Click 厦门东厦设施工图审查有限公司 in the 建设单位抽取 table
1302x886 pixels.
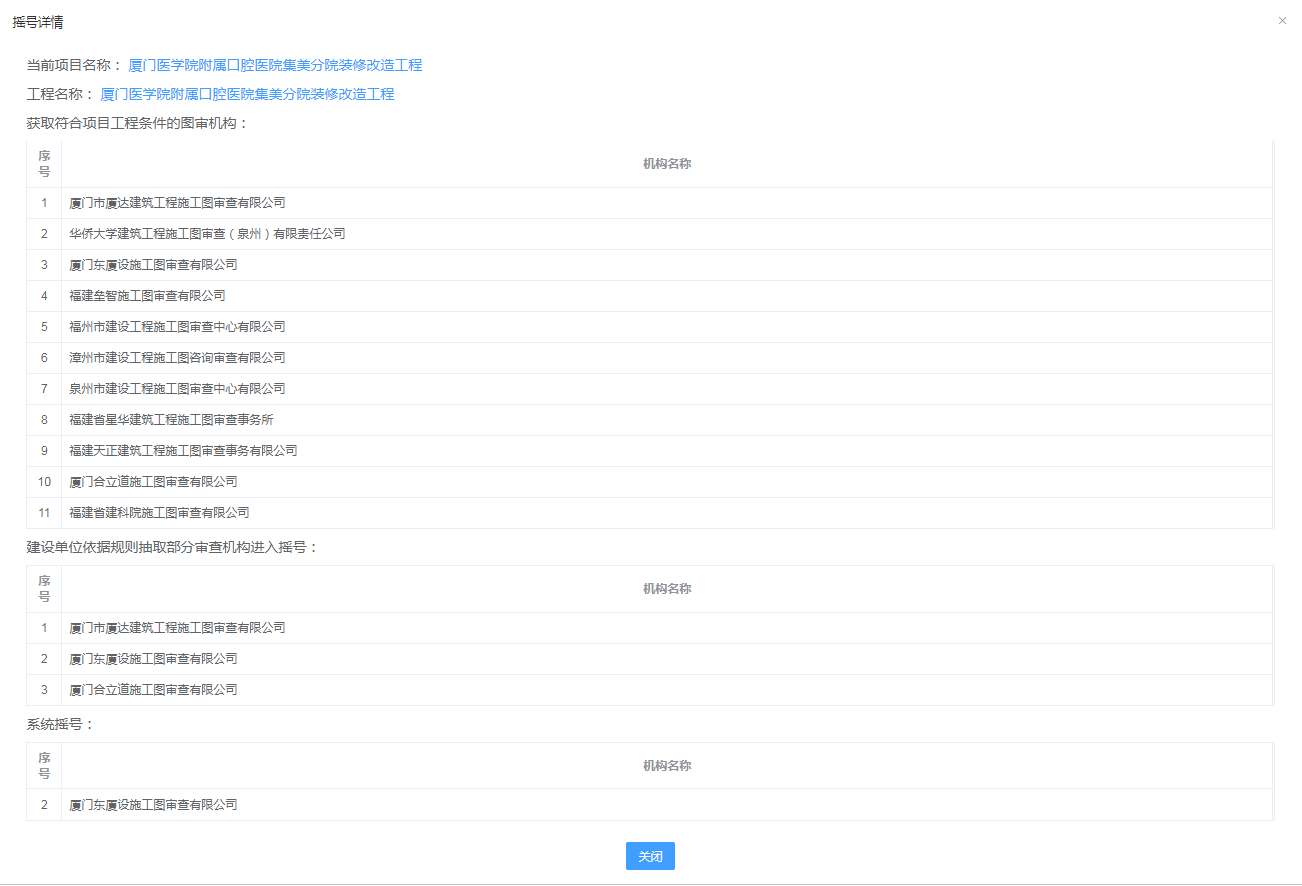click(x=153, y=659)
